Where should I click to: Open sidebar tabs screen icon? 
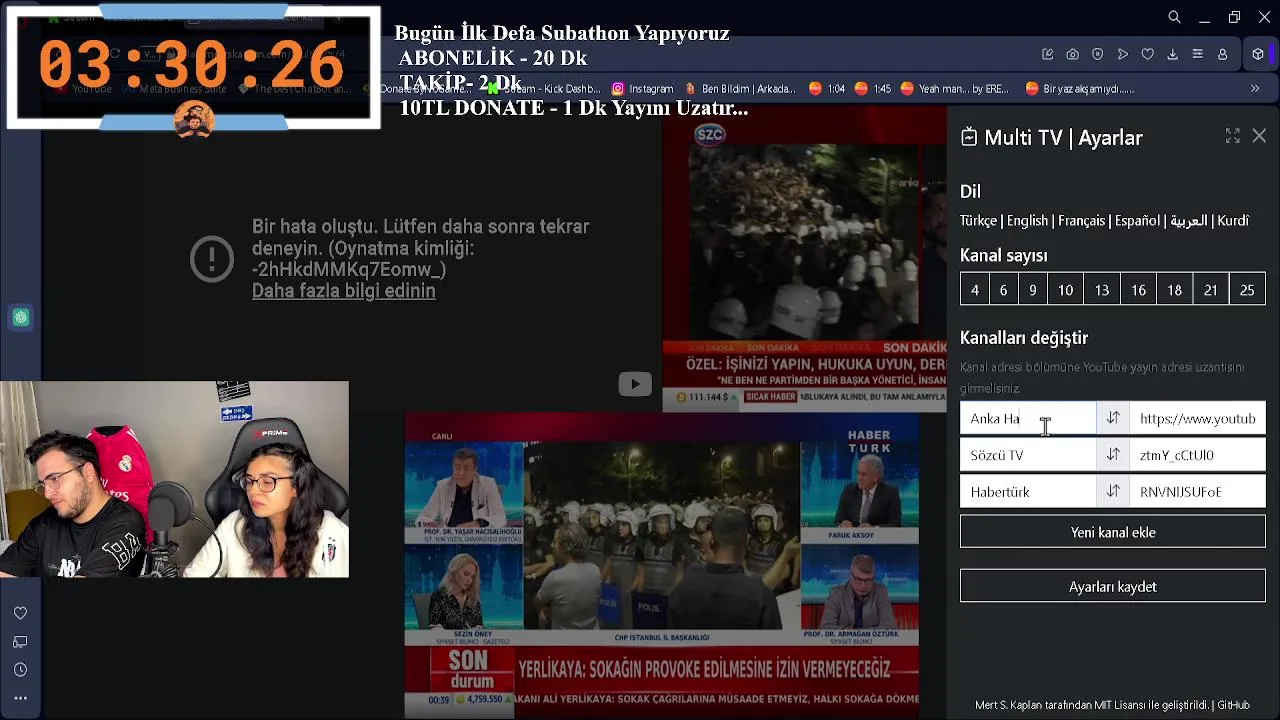20,642
